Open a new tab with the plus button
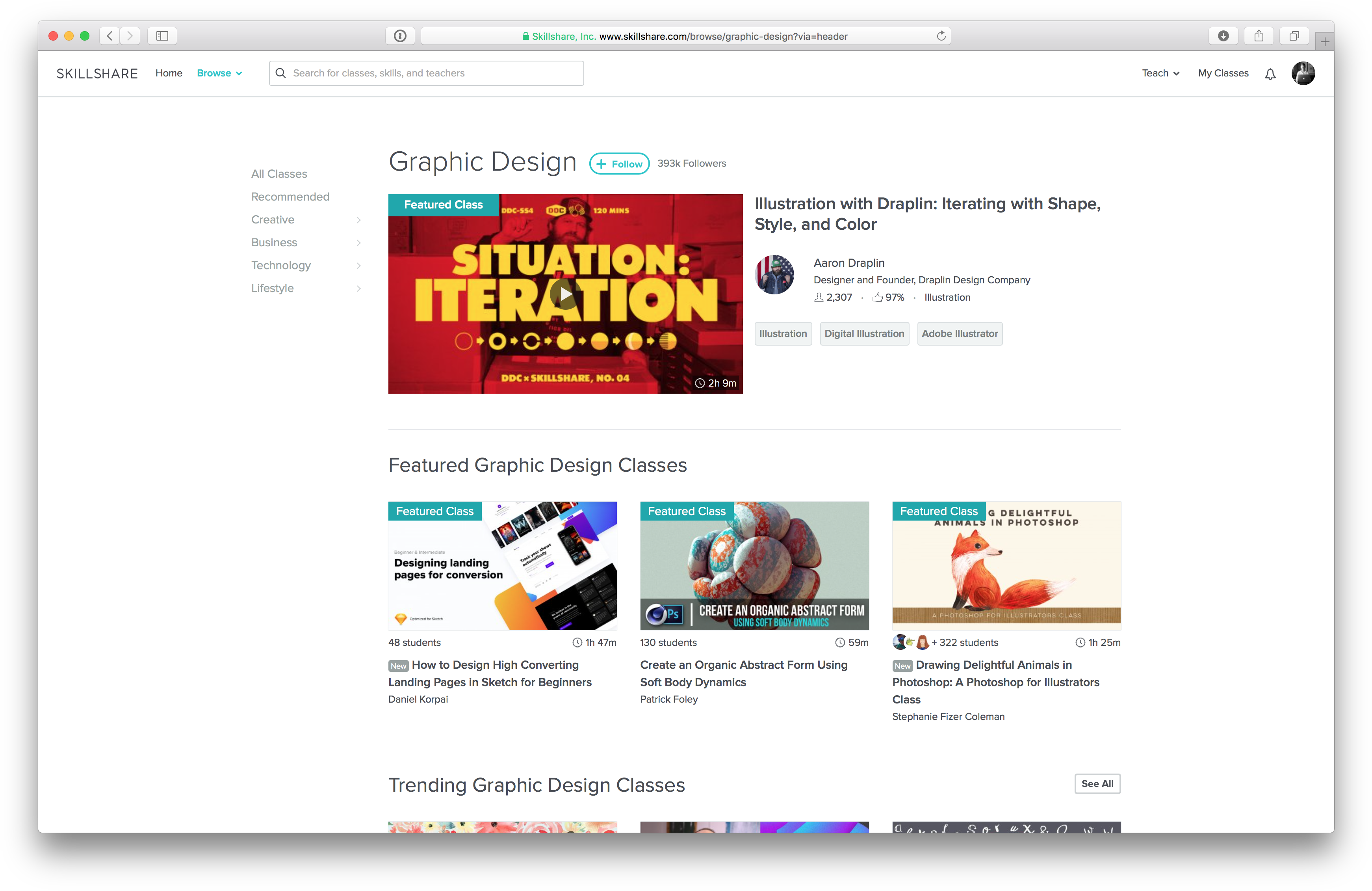Viewport: 1372px width, 891px height. pyautogui.click(x=1325, y=41)
